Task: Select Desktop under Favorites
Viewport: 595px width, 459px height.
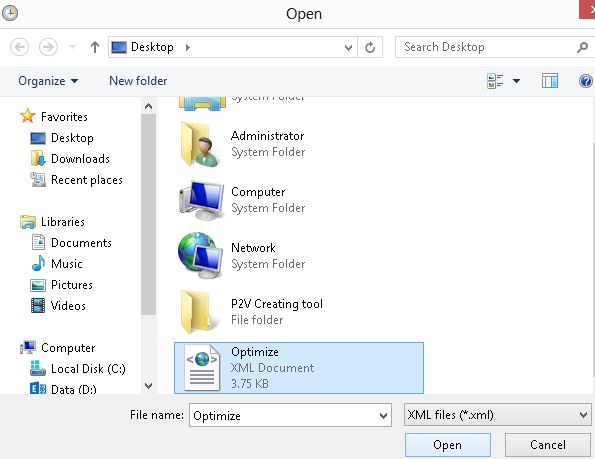Action: (x=72, y=138)
